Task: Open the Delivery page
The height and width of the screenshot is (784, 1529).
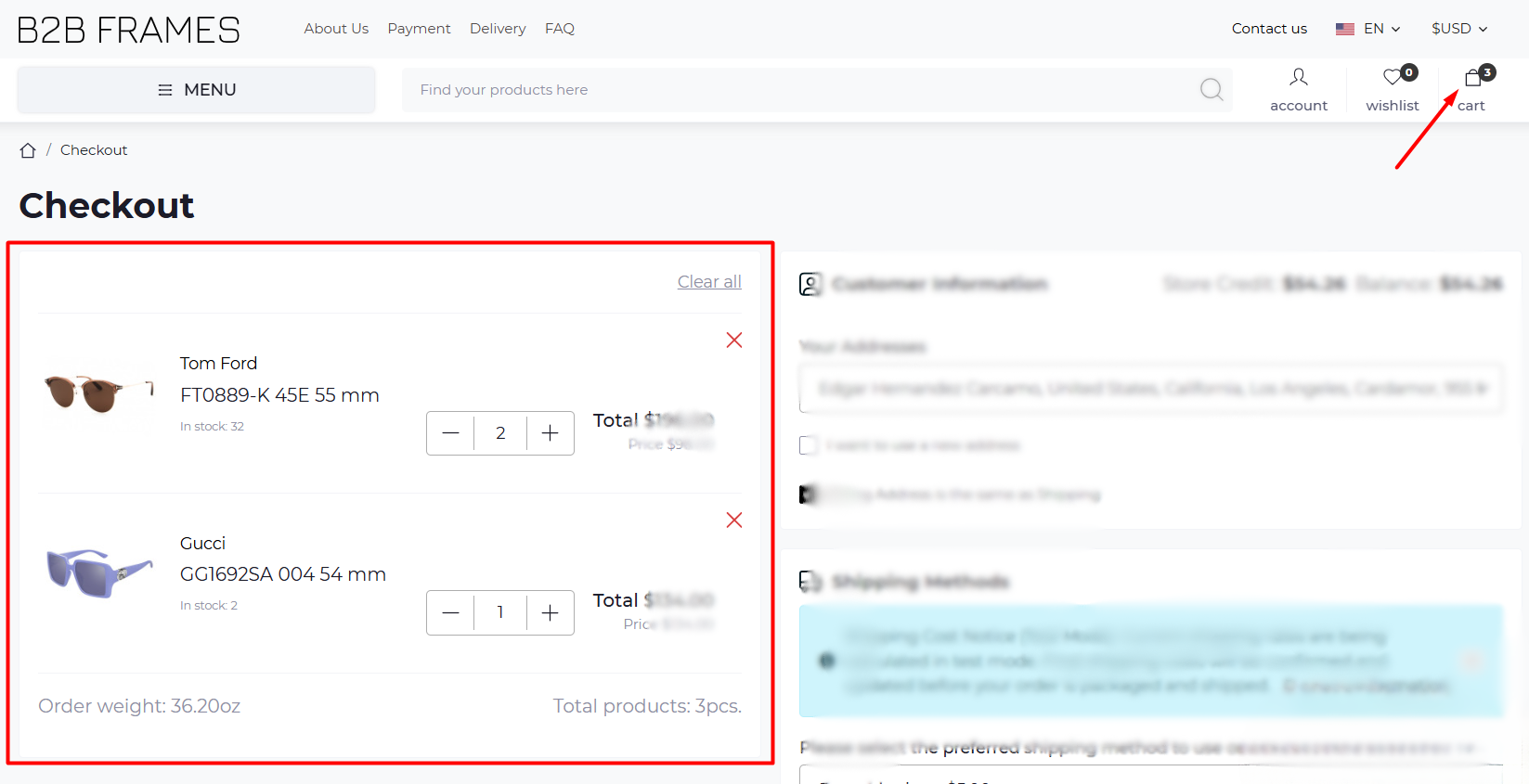Action: click(x=498, y=29)
